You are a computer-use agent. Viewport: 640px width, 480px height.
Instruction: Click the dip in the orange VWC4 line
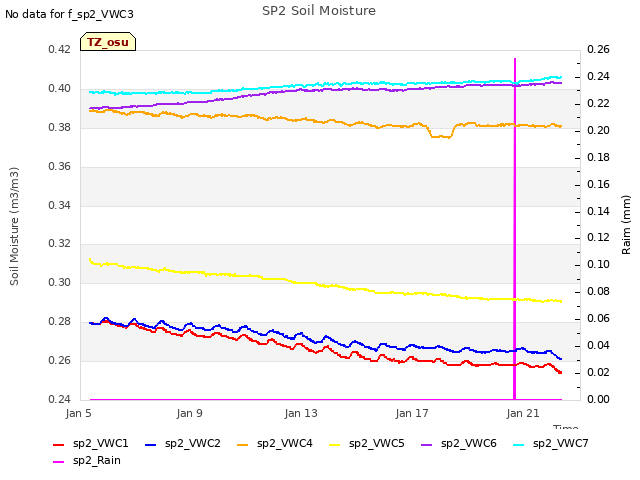pos(441,136)
